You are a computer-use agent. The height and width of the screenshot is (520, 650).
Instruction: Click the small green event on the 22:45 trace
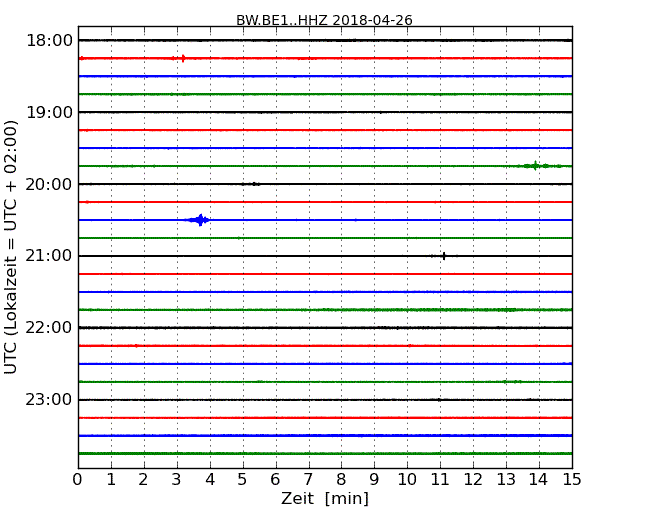coord(512,381)
